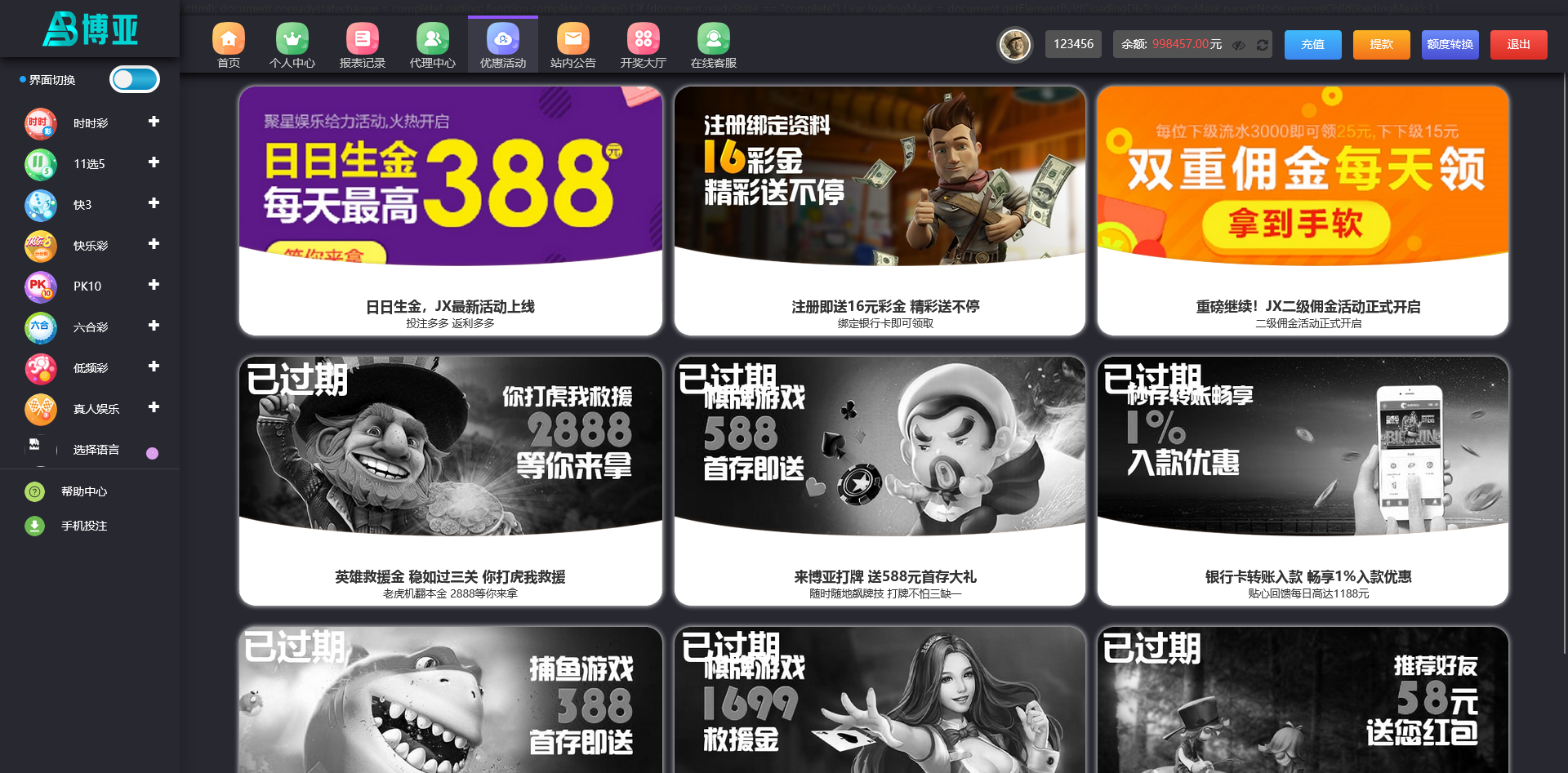Expand 快乐彩 with the plus sign
This screenshot has width=1568, height=773.
[x=154, y=244]
